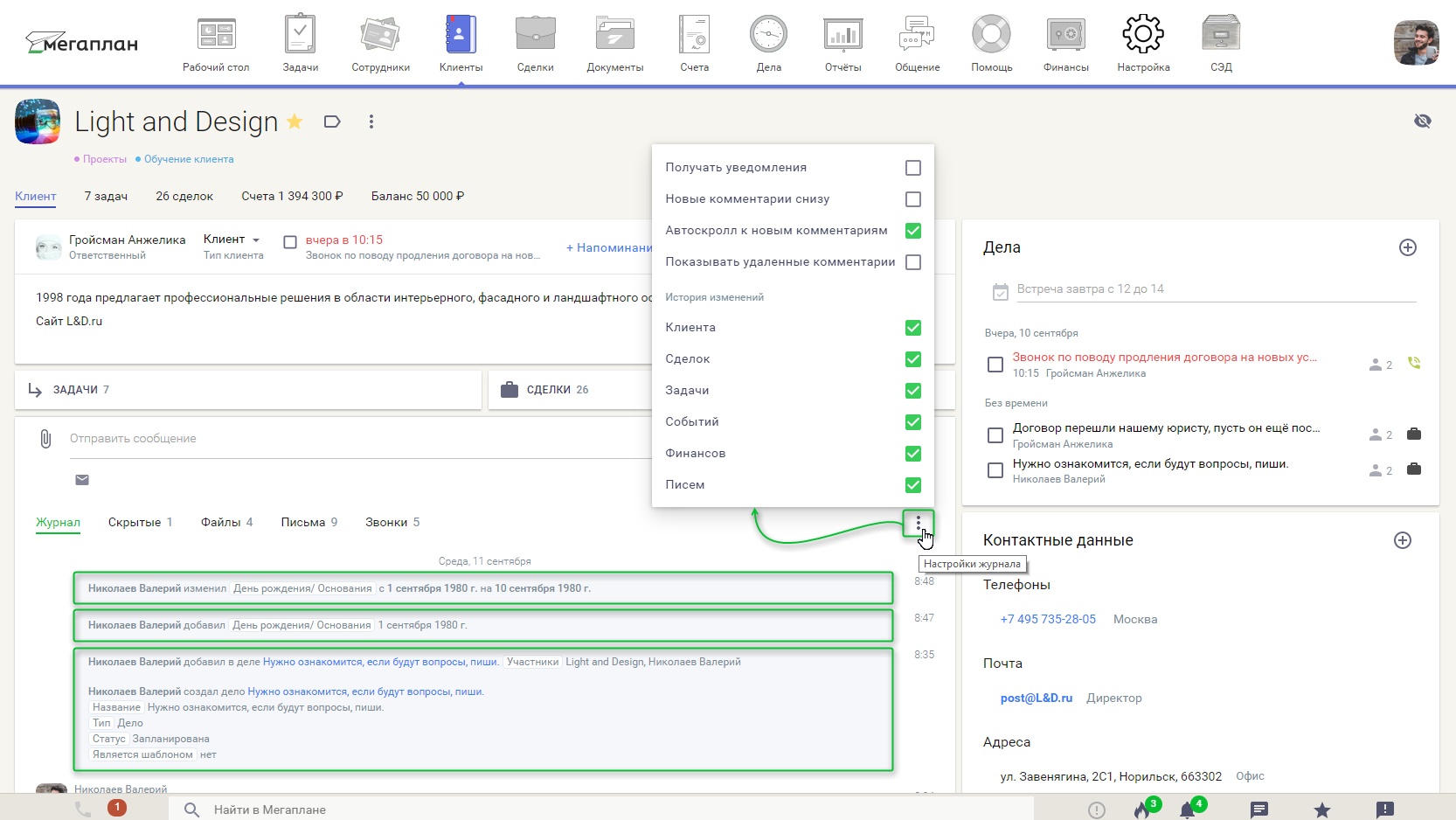Click the Проекты tag link
The image size is (1456, 820).
point(104,159)
